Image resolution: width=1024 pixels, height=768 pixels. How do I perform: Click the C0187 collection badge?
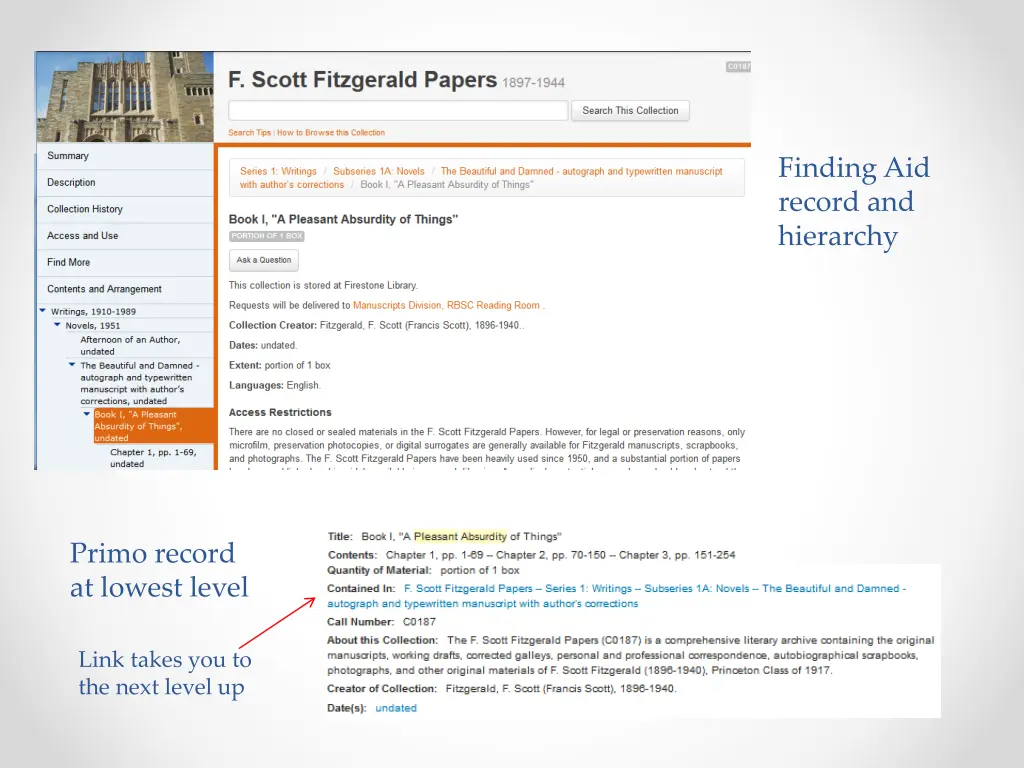[x=739, y=67]
